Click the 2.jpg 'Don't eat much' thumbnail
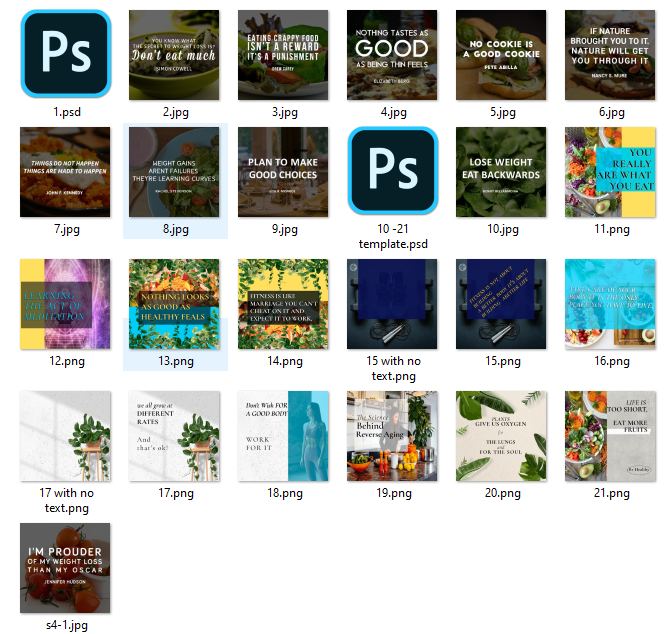The height and width of the screenshot is (634, 667). 174,55
